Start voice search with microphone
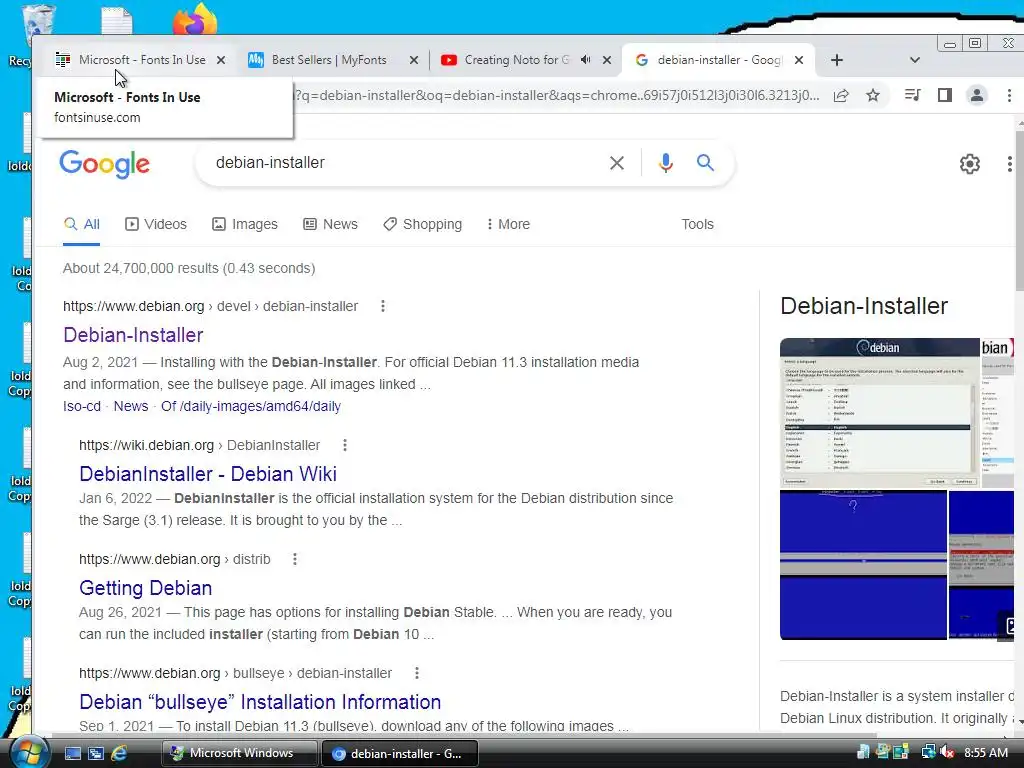This screenshot has height=768, width=1024. point(665,163)
